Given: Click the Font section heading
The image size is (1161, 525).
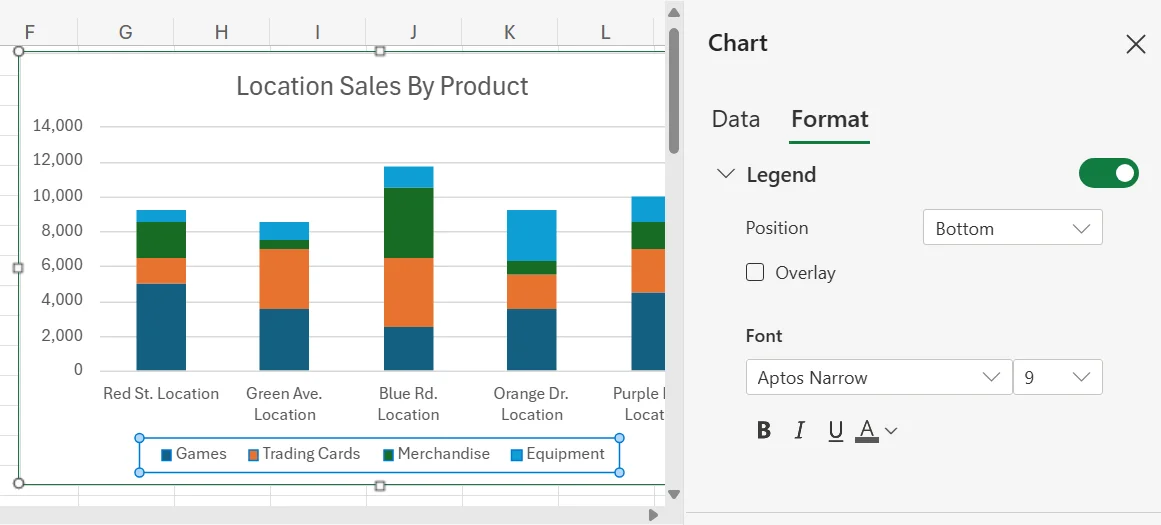Looking at the screenshot, I should point(764,335).
